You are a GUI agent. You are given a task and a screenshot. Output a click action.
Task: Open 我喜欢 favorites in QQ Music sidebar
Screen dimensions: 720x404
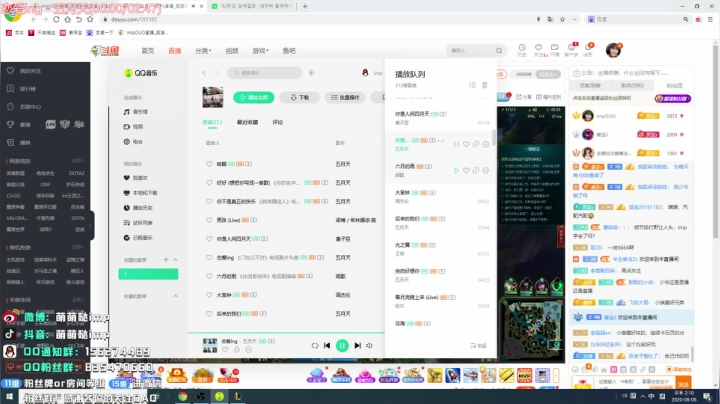[x=136, y=178]
